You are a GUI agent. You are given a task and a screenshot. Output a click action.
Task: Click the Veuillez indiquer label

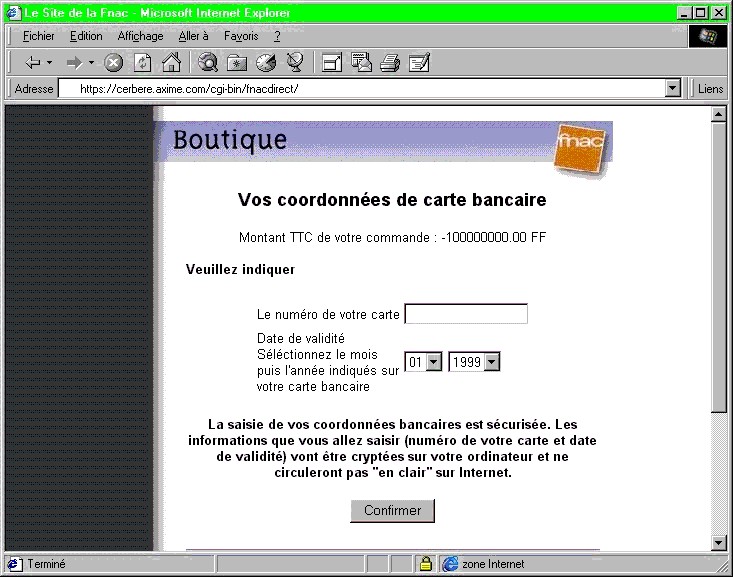[240, 269]
